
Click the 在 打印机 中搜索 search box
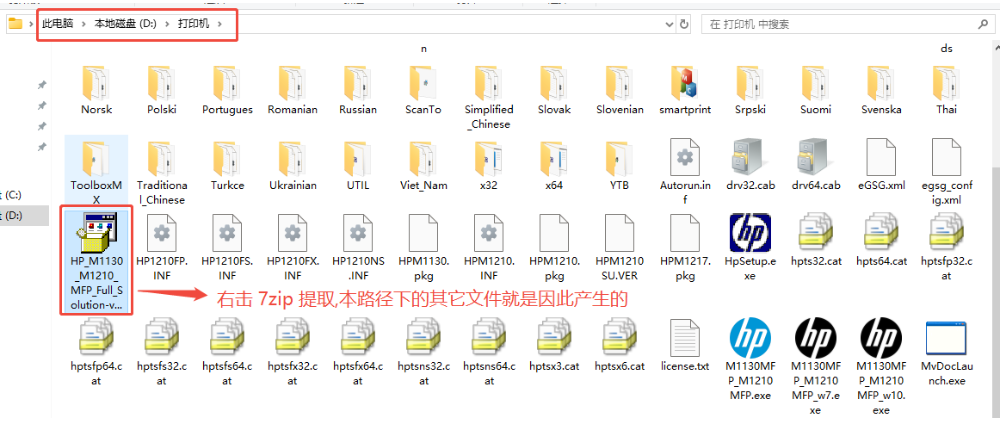[847, 24]
